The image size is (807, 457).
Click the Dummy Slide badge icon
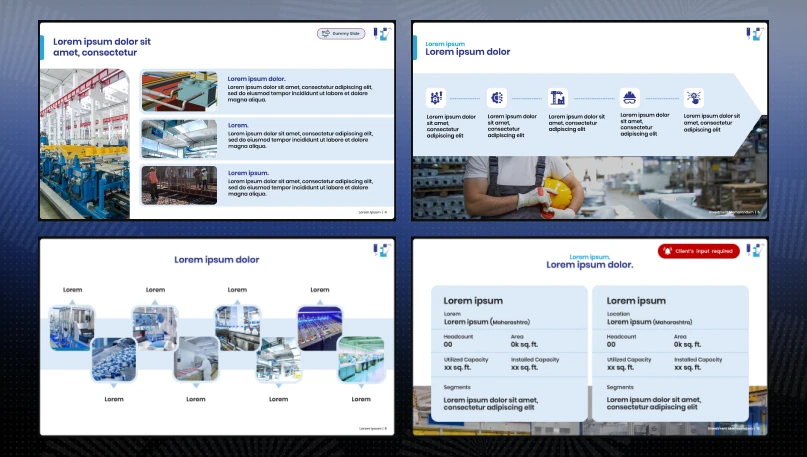325,33
